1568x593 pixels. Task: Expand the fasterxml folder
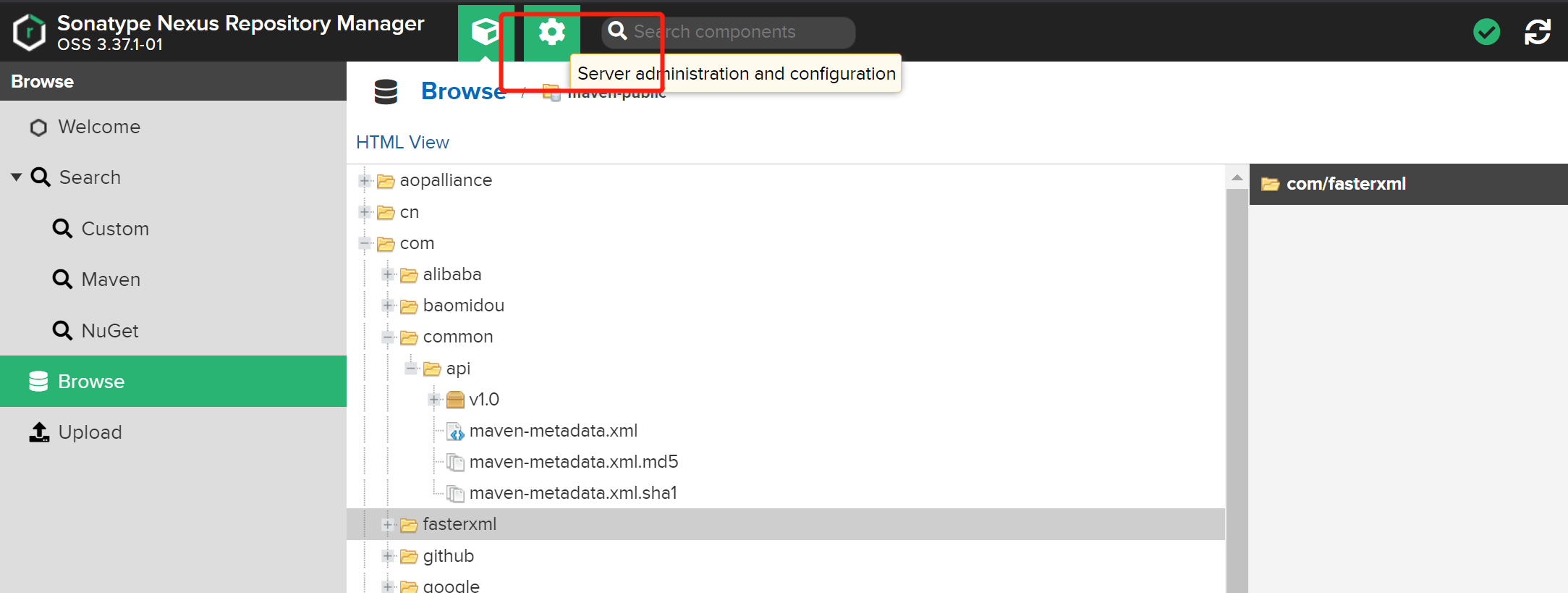(x=389, y=525)
